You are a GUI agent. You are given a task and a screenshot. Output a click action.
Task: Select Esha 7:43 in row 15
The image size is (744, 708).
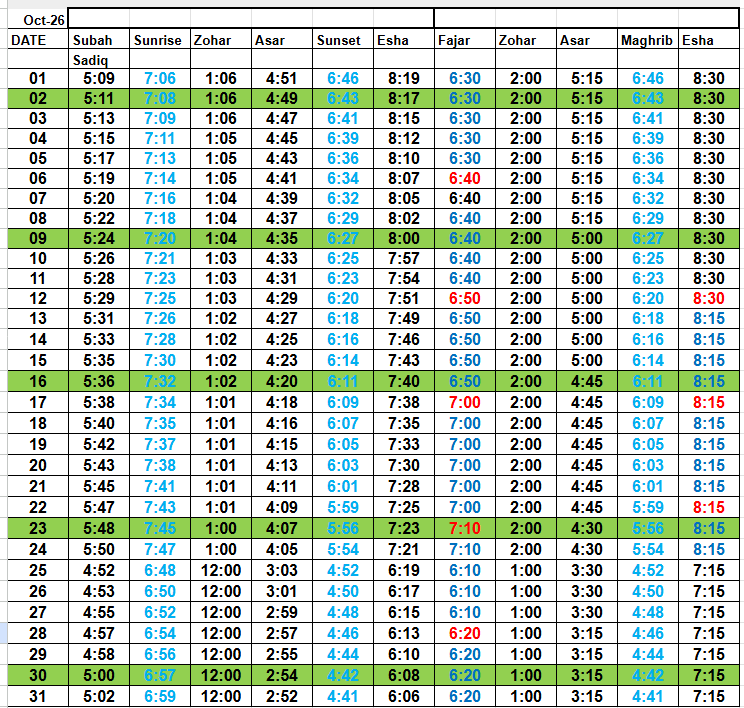404,360
